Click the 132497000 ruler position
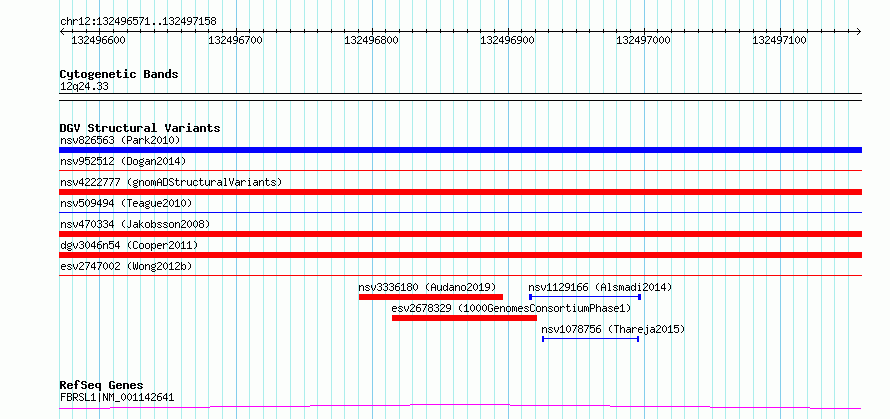The width and height of the screenshot is (890, 419). (x=643, y=40)
